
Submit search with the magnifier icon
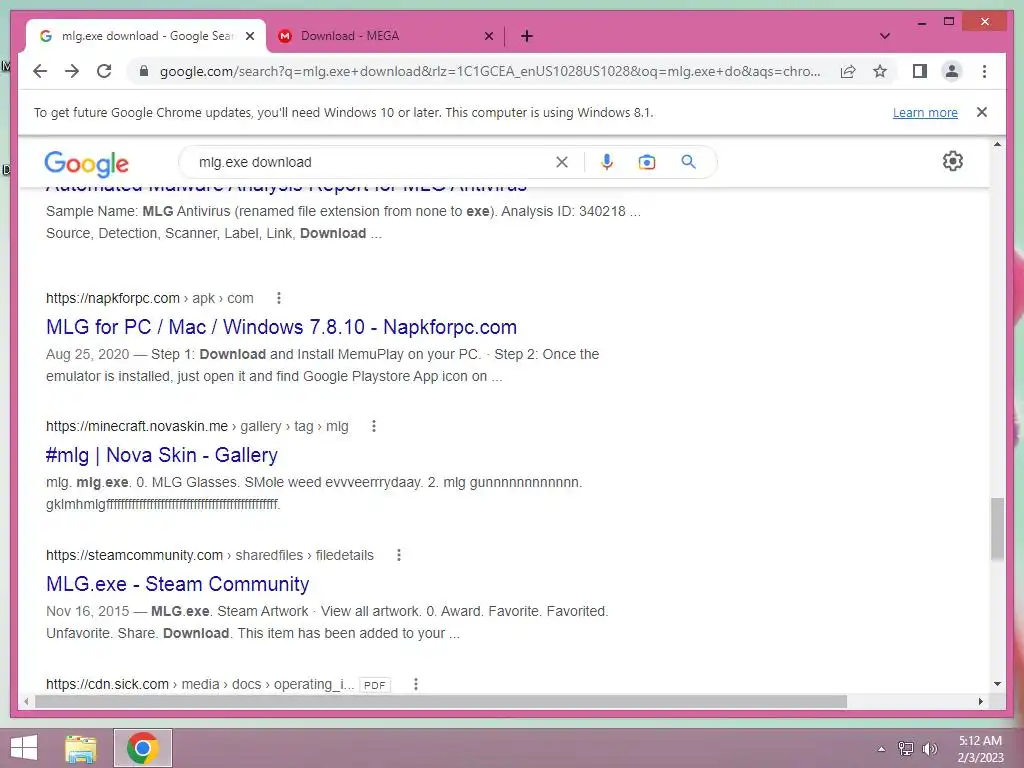688,162
